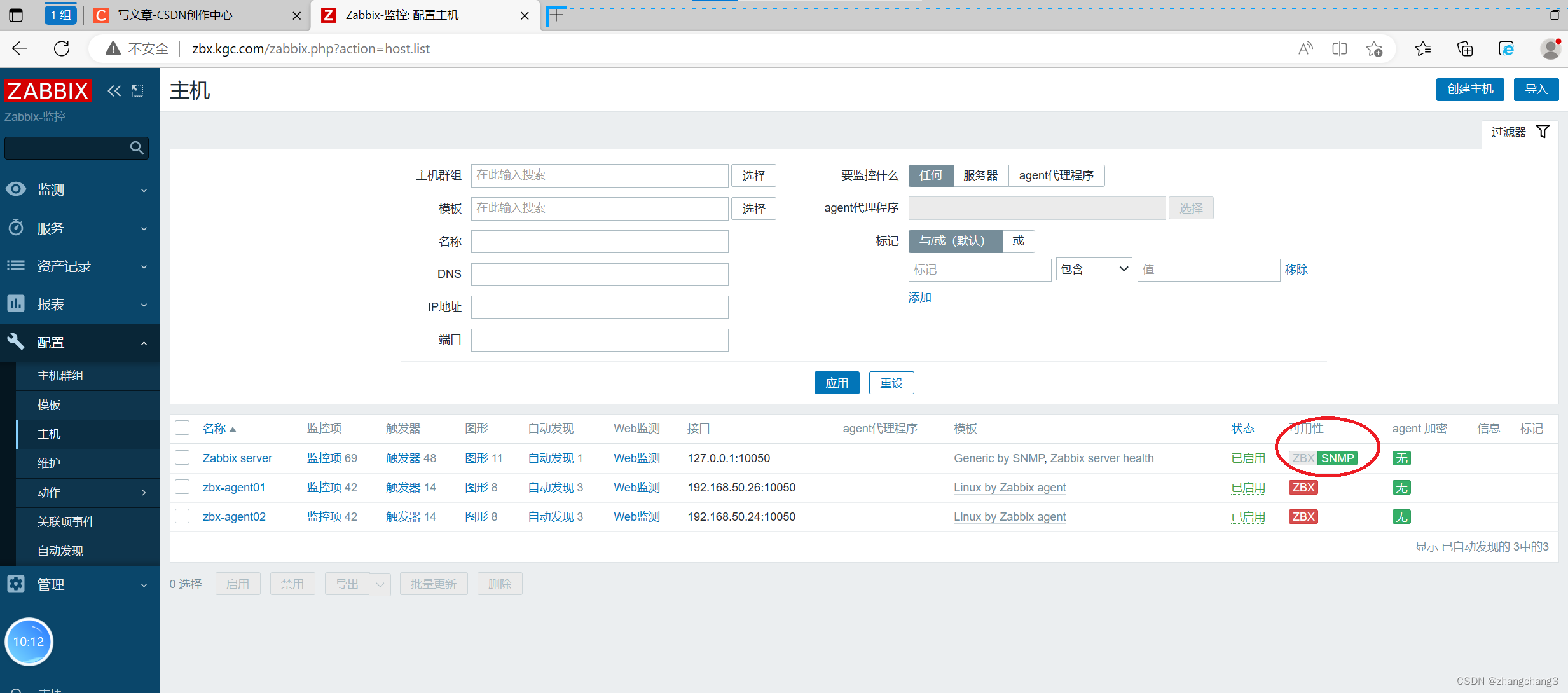Collapse the 配置 menu section
This screenshot has width=1568, height=693.
click(x=80, y=342)
